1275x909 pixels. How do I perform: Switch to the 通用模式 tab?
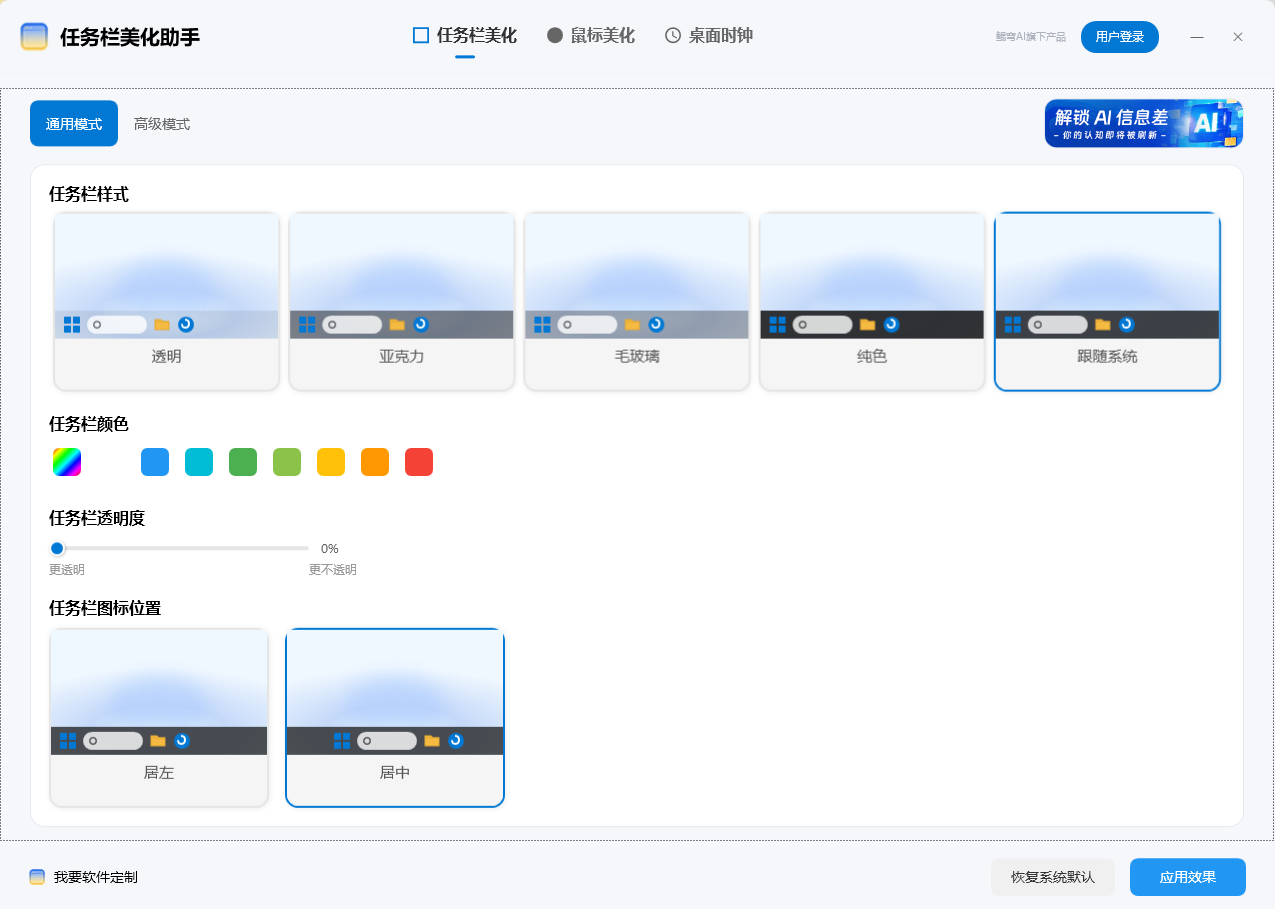[x=73, y=124]
